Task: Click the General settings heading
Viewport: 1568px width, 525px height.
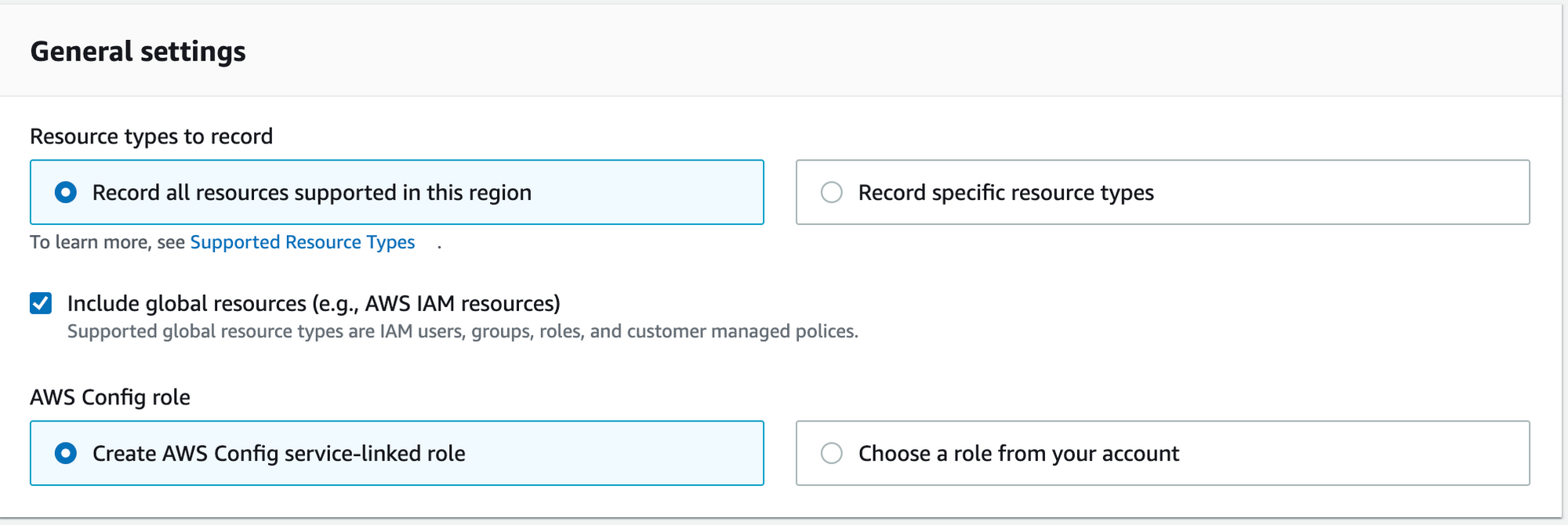Action: [138, 52]
